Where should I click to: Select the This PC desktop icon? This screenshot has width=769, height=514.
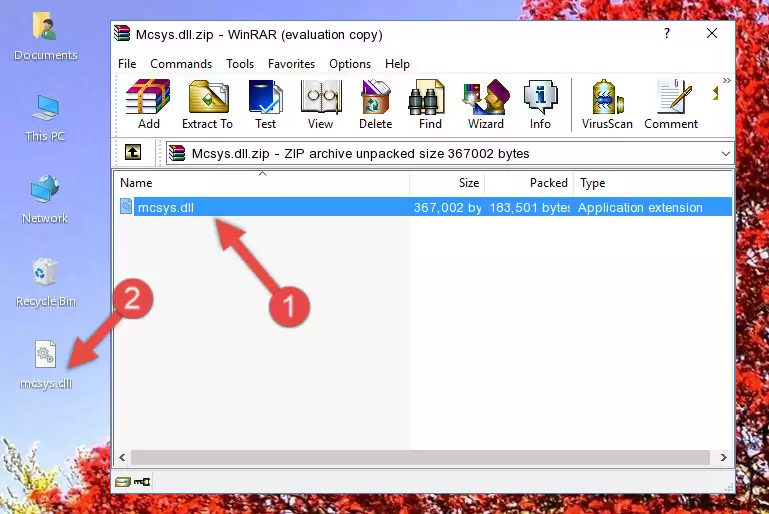pyautogui.click(x=45, y=118)
